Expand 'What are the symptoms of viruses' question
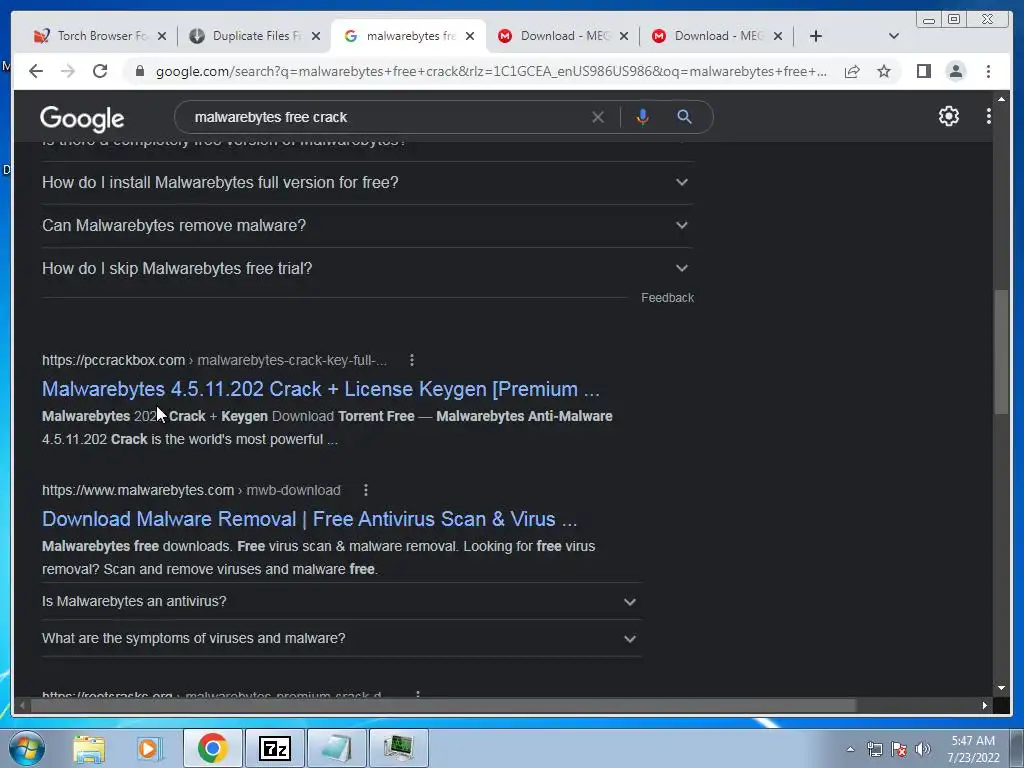This screenshot has width=1024, height=768. [340, 638]
